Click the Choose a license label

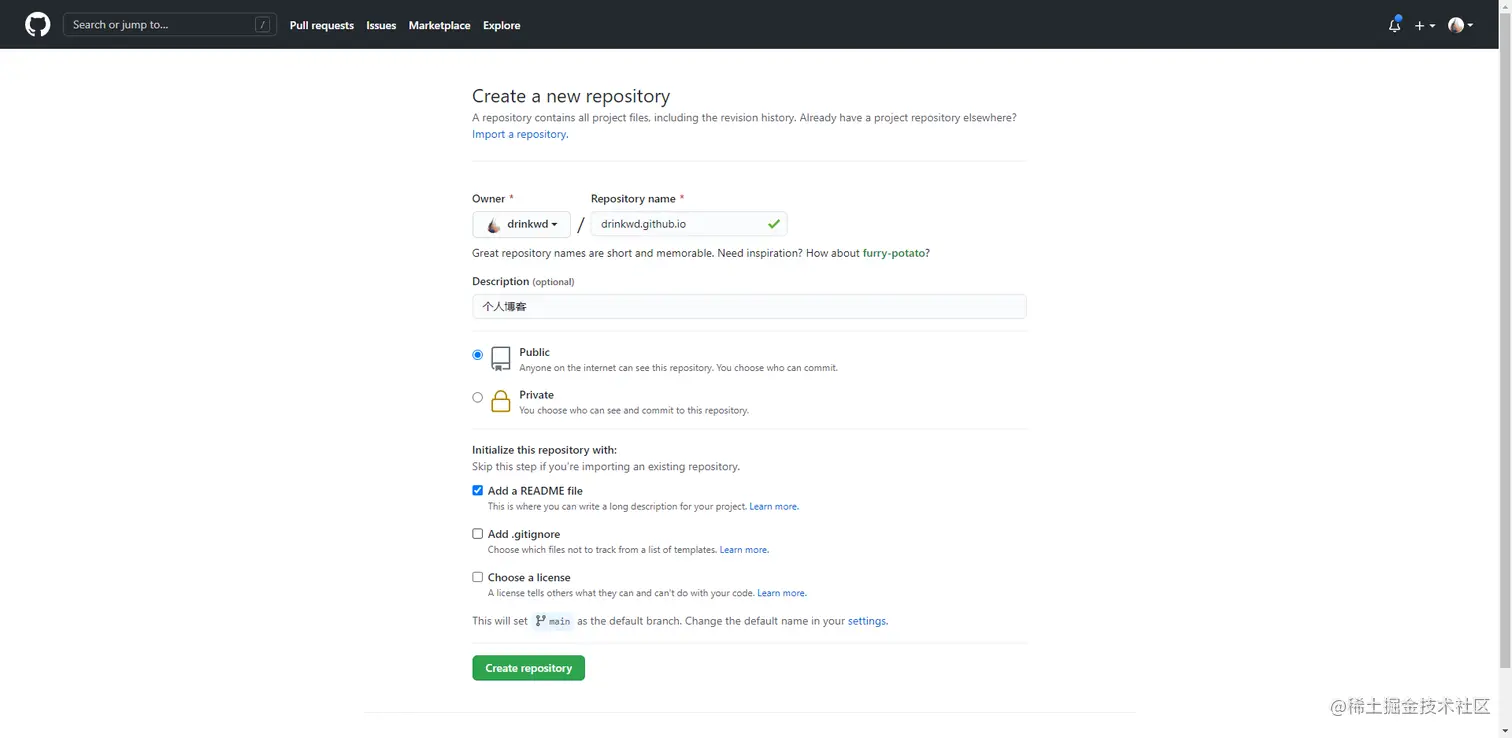pos(529,577)
